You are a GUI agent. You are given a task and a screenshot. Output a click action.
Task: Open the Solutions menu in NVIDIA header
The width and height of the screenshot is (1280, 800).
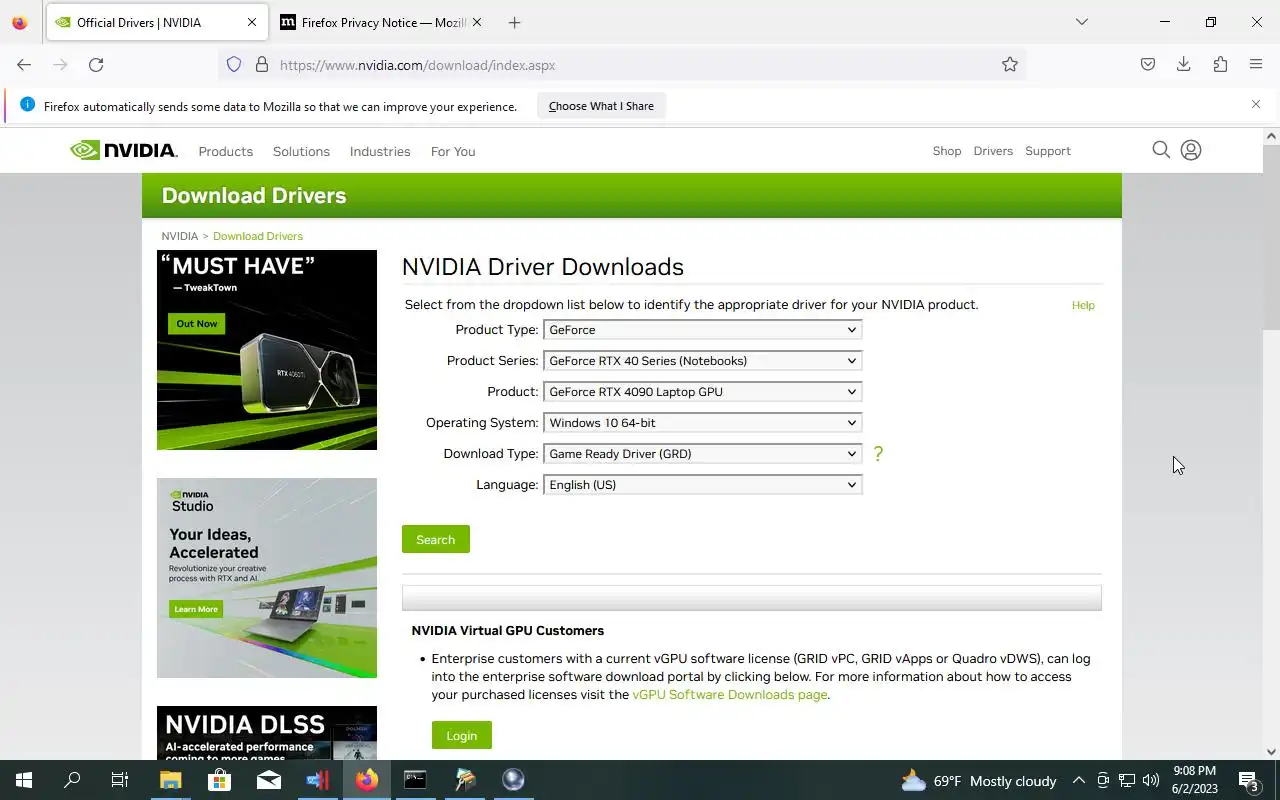click(x=301, y=151)
